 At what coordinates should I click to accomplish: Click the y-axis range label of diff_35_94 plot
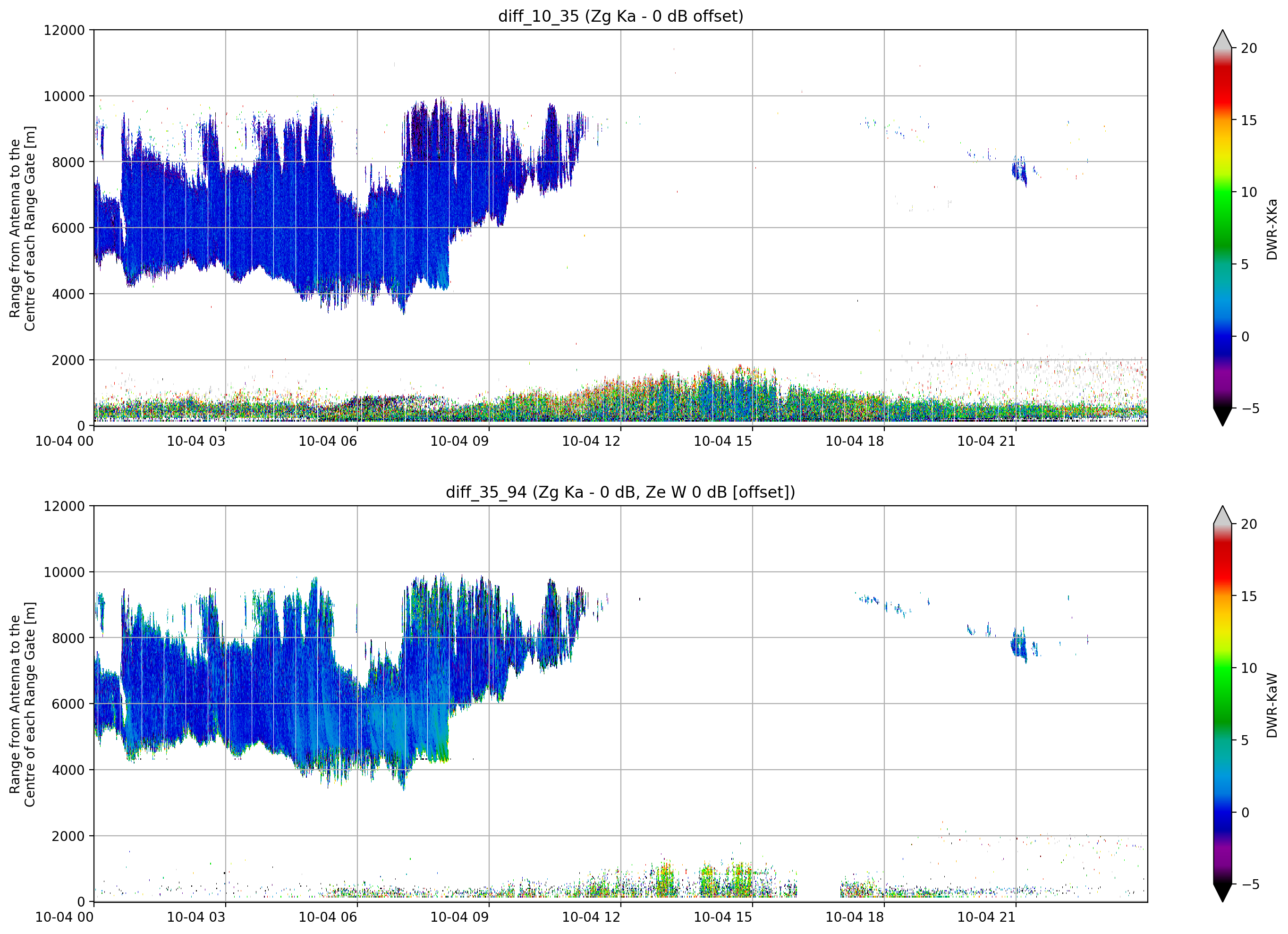pyautogui.click(x=23, y=705)
